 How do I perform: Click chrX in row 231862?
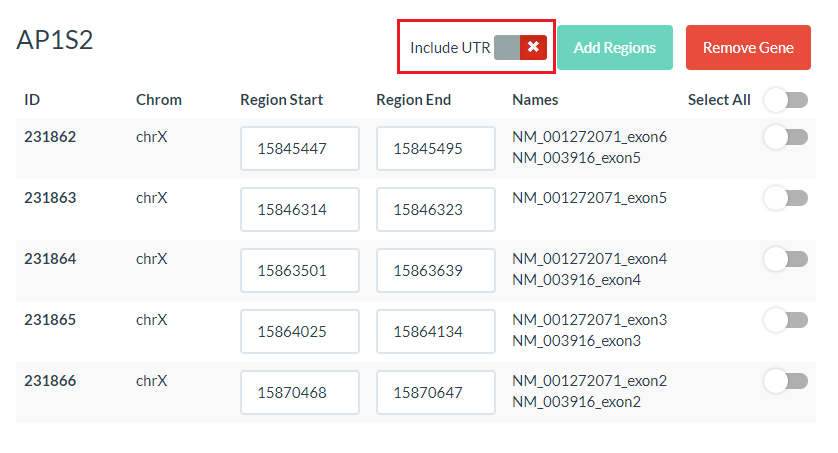[152, 137]
